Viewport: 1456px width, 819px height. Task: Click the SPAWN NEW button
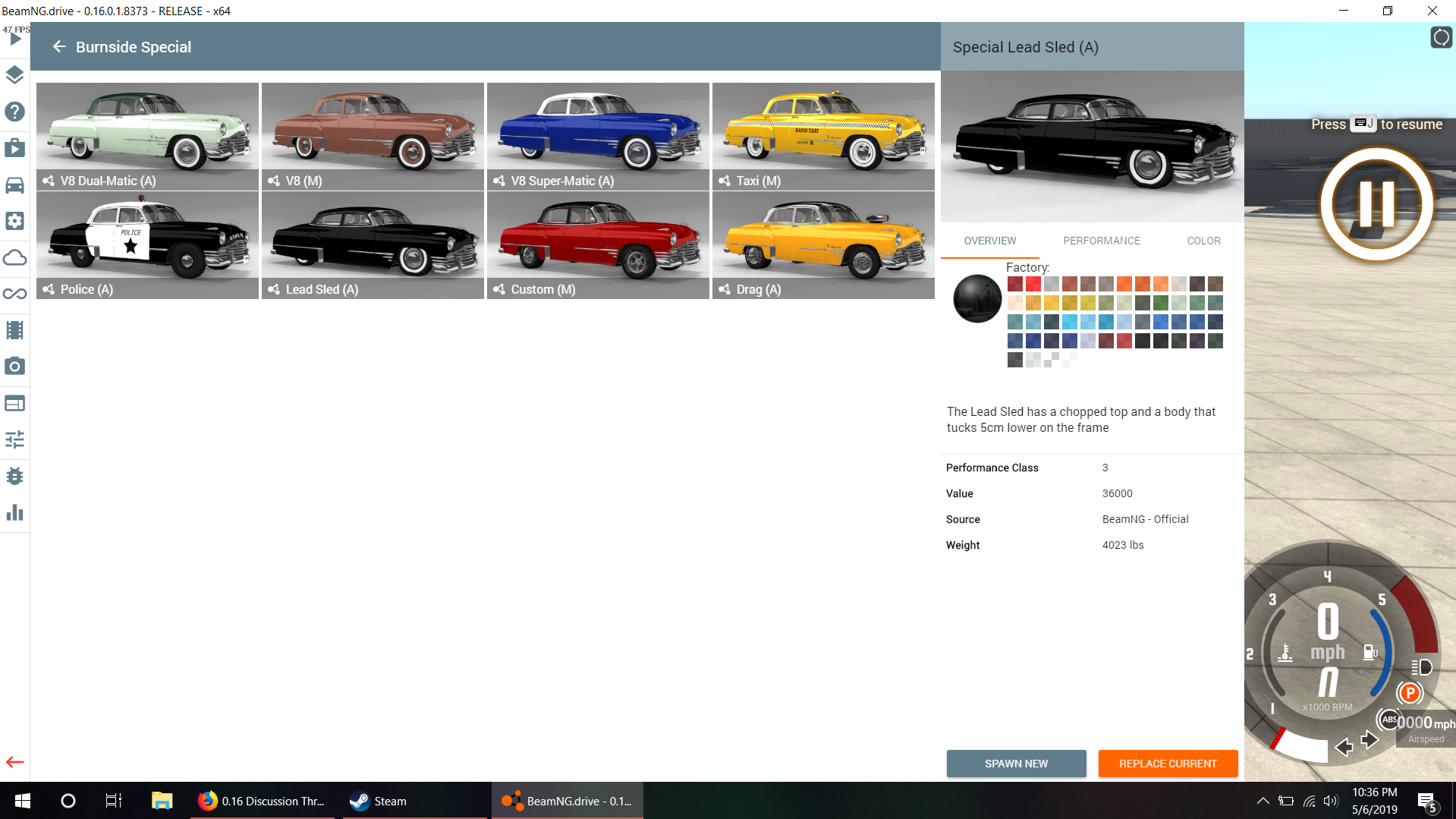pyautogui.click(x=1016, y=764)
